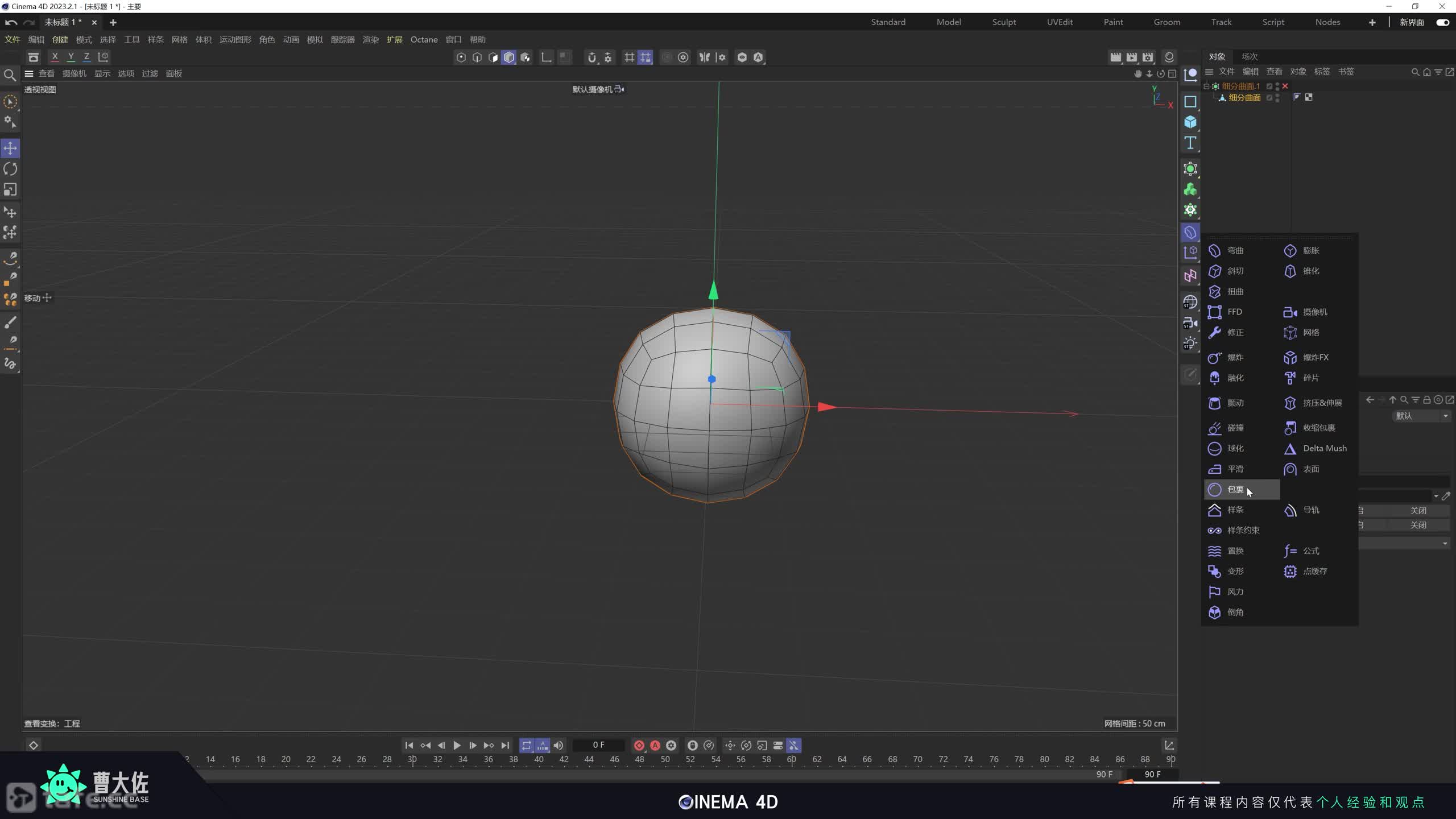Viewport: 1456px width, 819px height.
Task: Open the viewport hamburger menu
Action: point(28,73)
